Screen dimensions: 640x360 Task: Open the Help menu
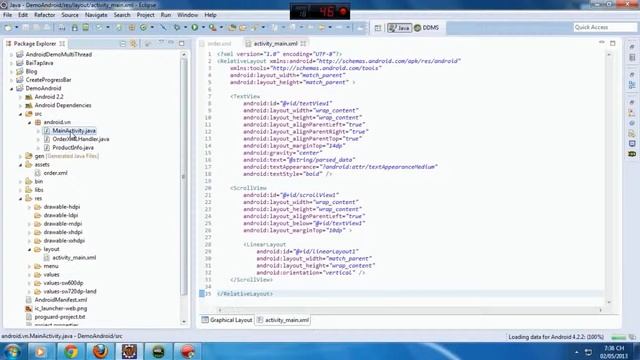point(210,15)
